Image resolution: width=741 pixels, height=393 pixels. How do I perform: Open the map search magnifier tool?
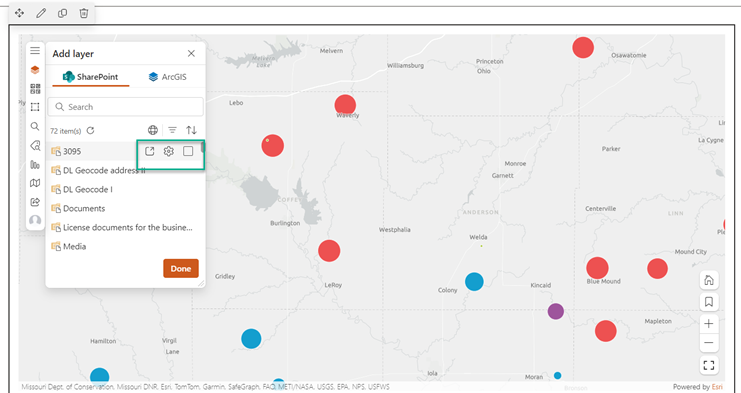pyautogui.click(x=35, y=126)
